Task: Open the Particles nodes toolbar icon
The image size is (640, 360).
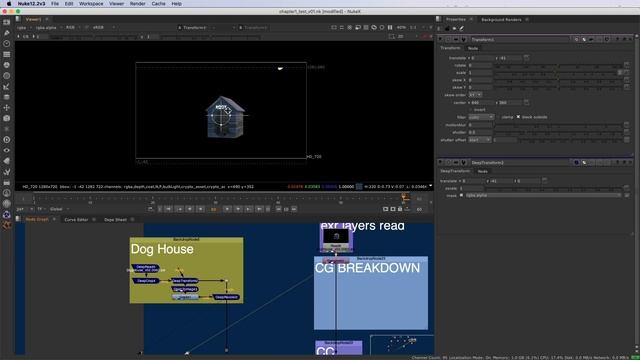Action: click(7, 129)
